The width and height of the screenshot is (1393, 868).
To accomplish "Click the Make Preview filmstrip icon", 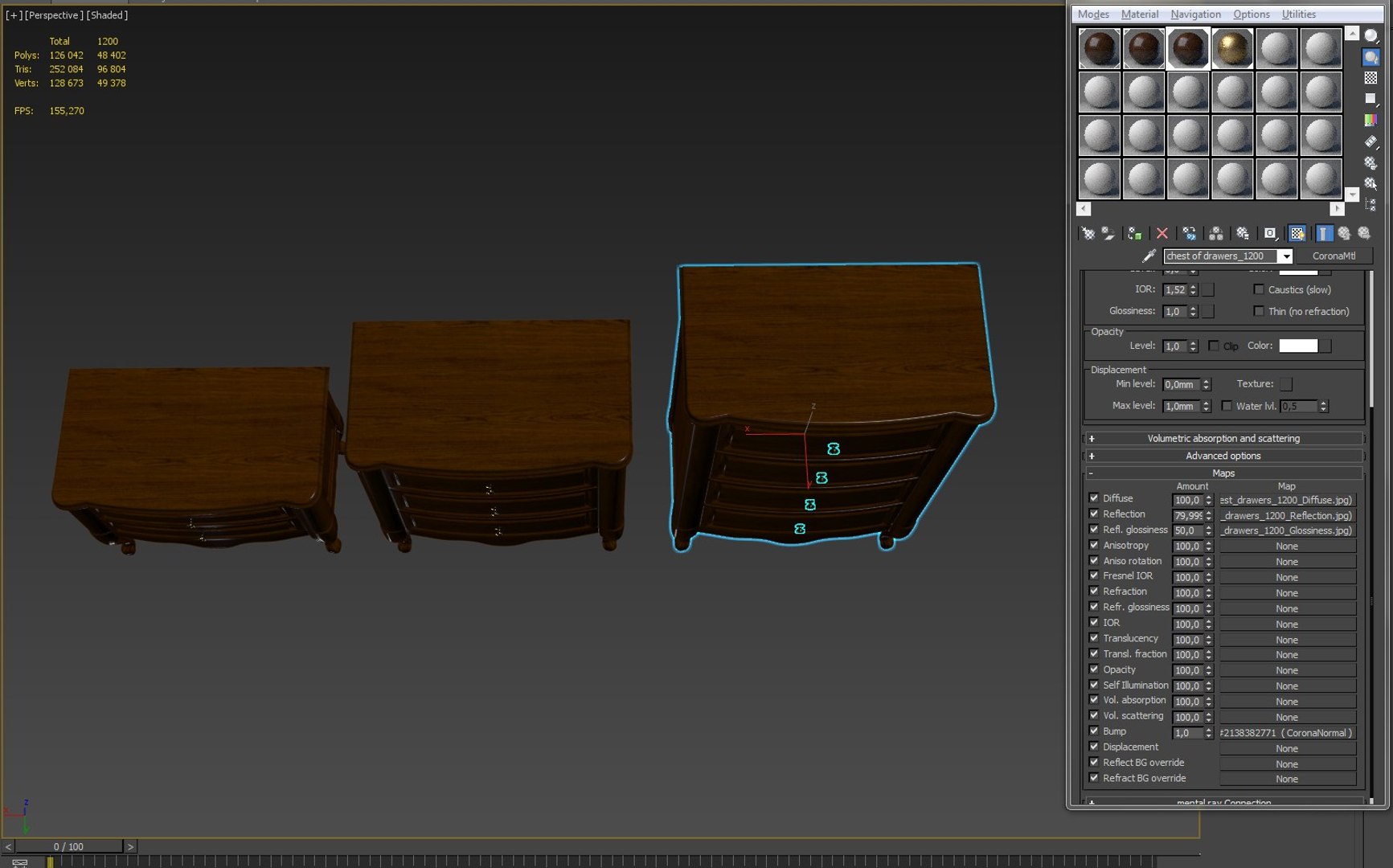I will pyautogui.click(x=1371, y=141).
